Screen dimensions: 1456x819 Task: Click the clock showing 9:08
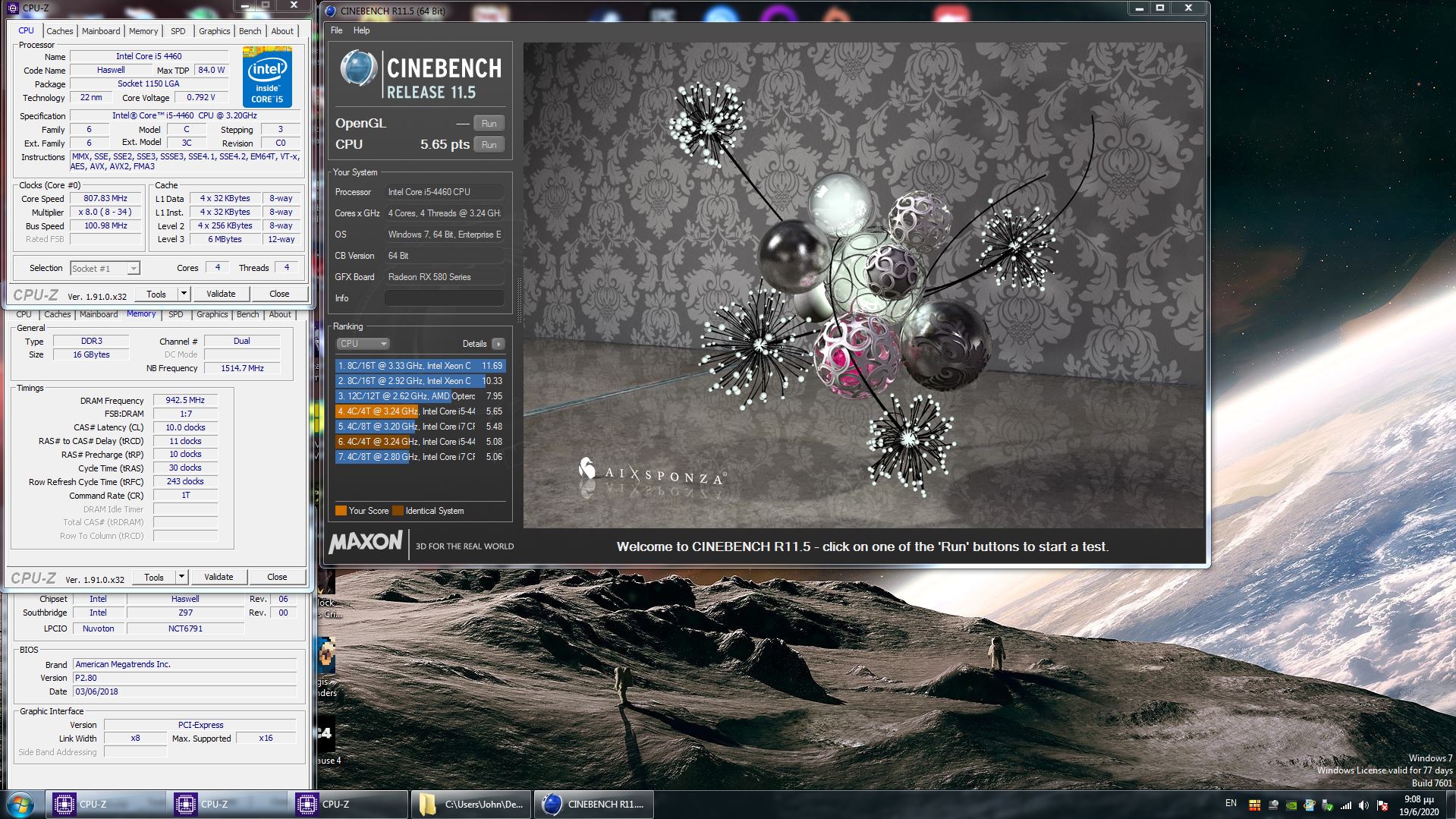pyautogui.click(x=1418, y=799)
